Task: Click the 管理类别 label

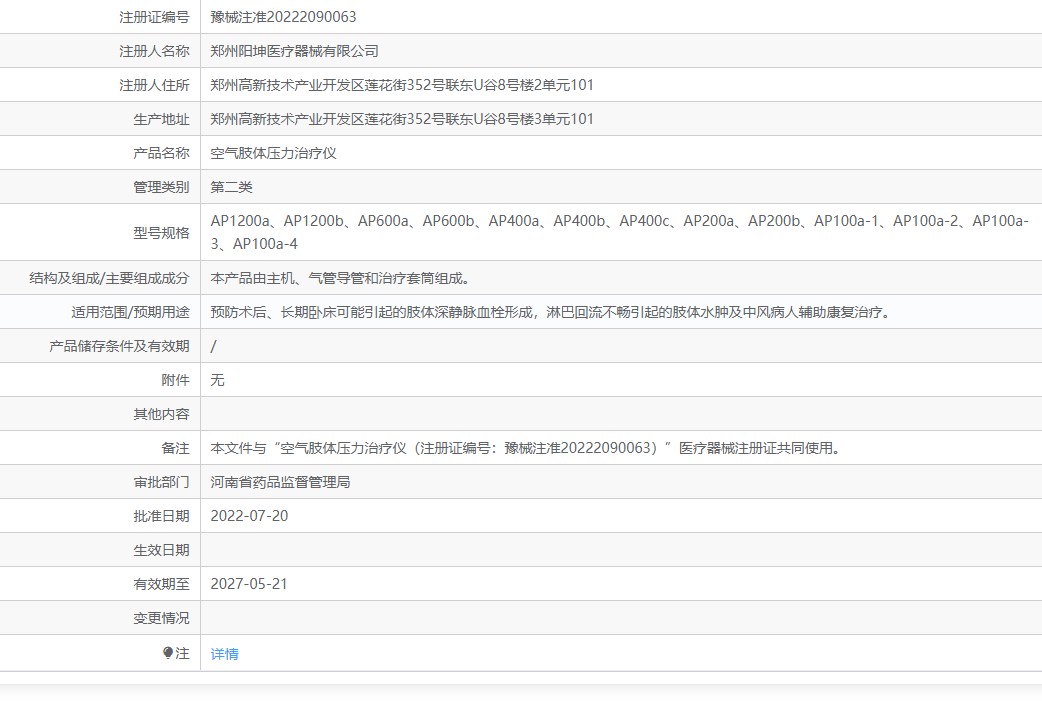Action: pos(161,187)
